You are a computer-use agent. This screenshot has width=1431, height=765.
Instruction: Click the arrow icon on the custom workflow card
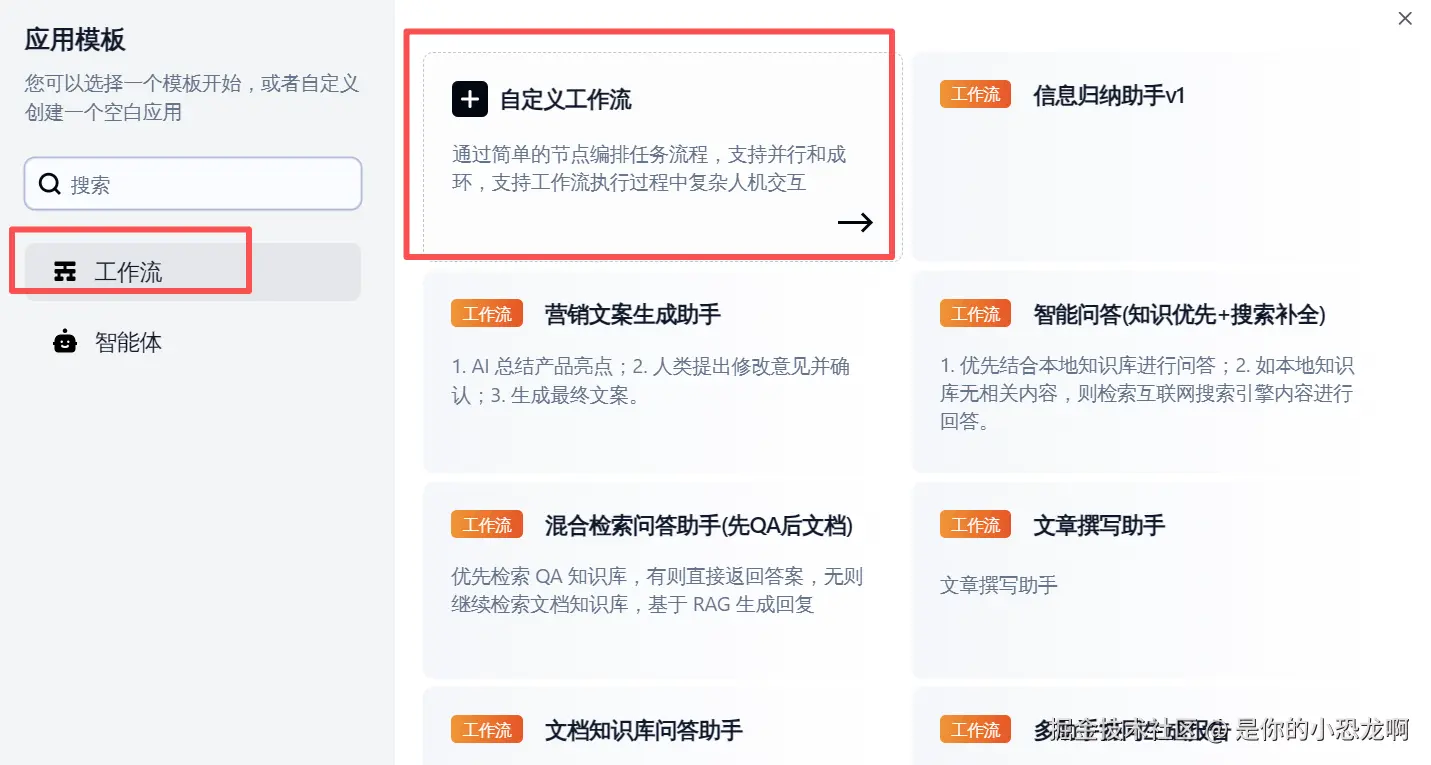[855, 222]
